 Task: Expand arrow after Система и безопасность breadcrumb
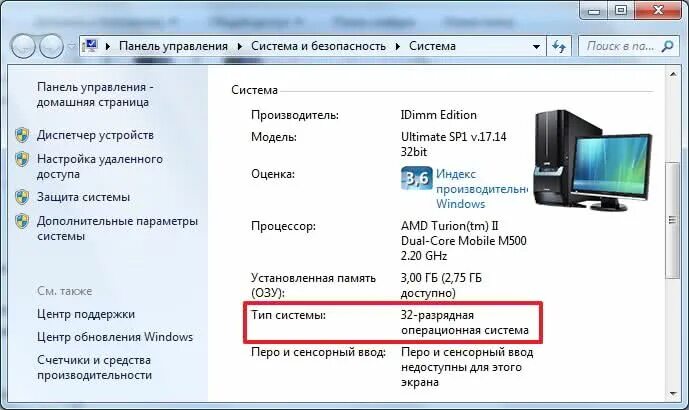pyautogui.click(x=397, y=46)
